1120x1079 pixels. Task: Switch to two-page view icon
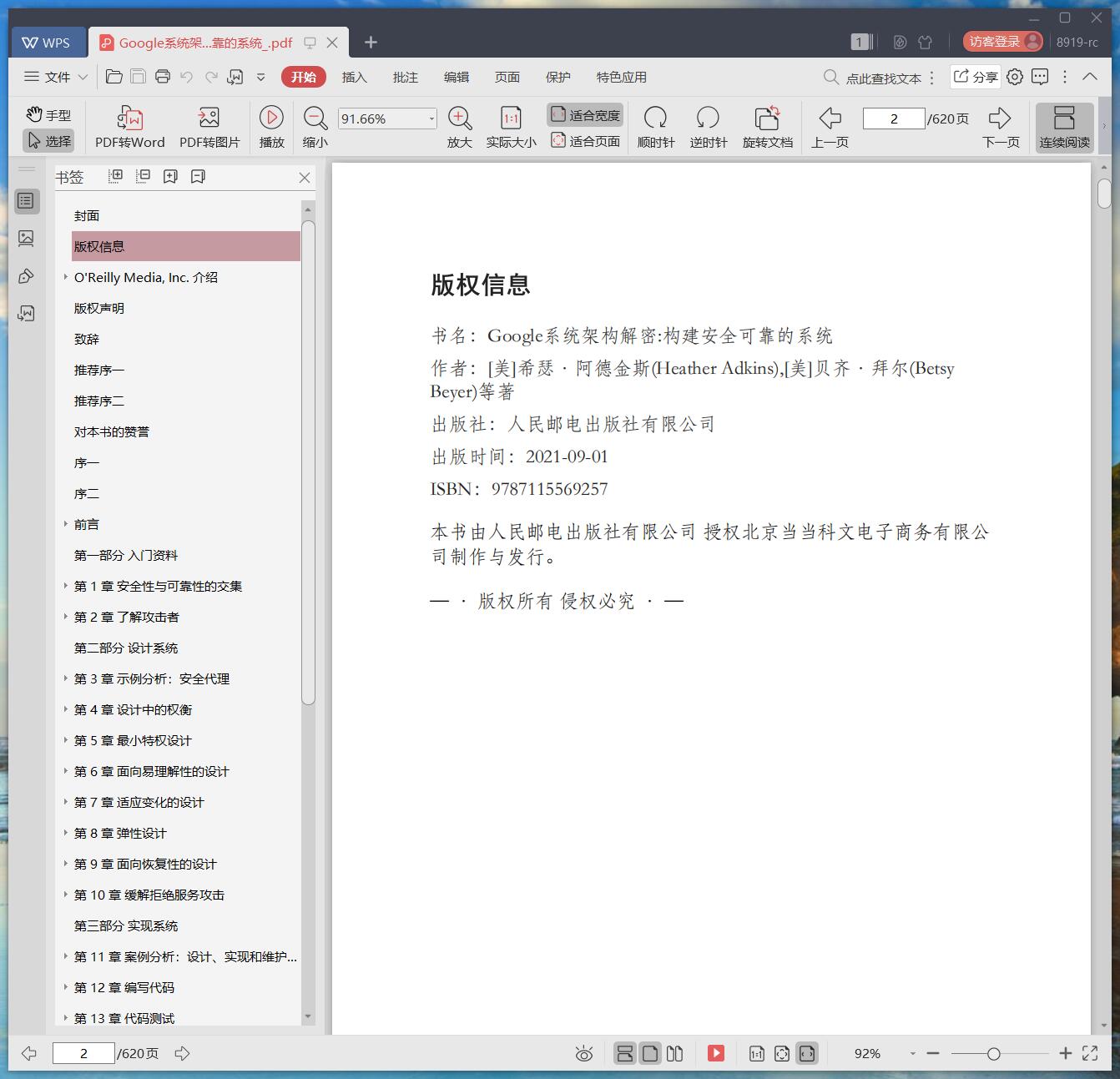pyautogui.click(x=674, y=1054)
